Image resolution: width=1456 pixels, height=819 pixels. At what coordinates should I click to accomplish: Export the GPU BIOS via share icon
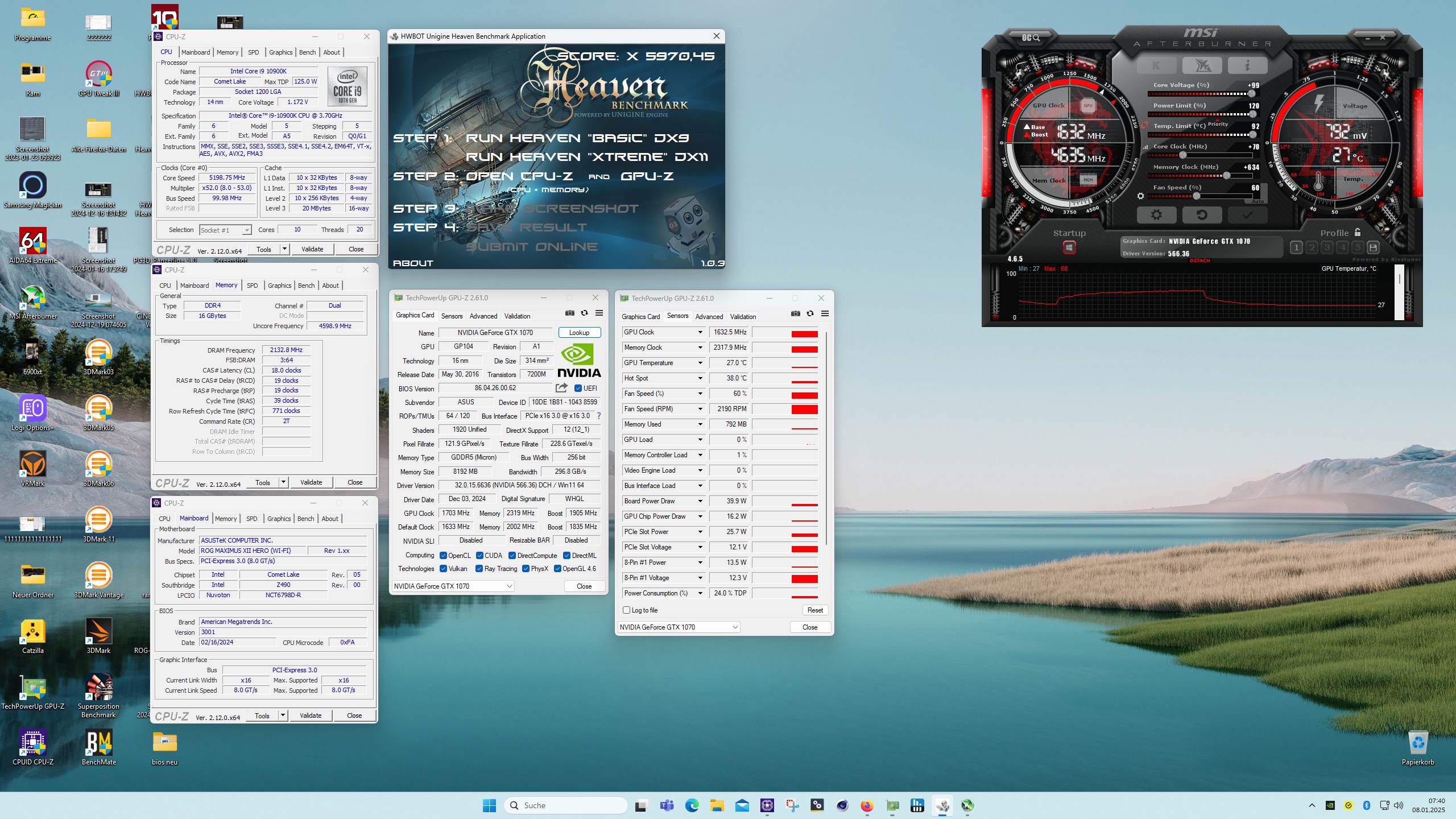coord(561,388)
